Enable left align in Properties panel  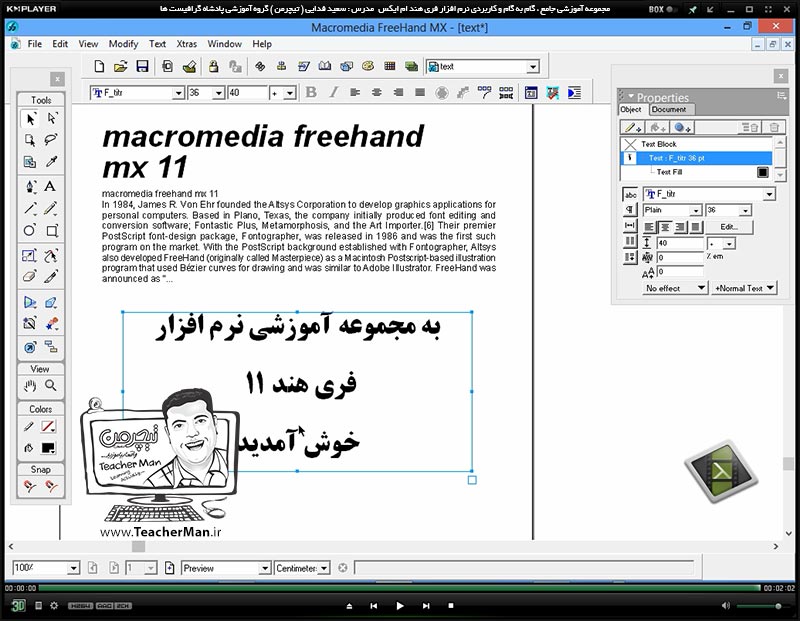click(x=649, y=227)
